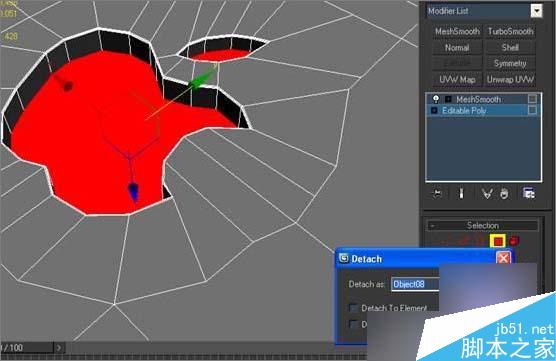Apply the Symmetry modifier button
Screen dimensions: 556x361
tap(510, 63)
